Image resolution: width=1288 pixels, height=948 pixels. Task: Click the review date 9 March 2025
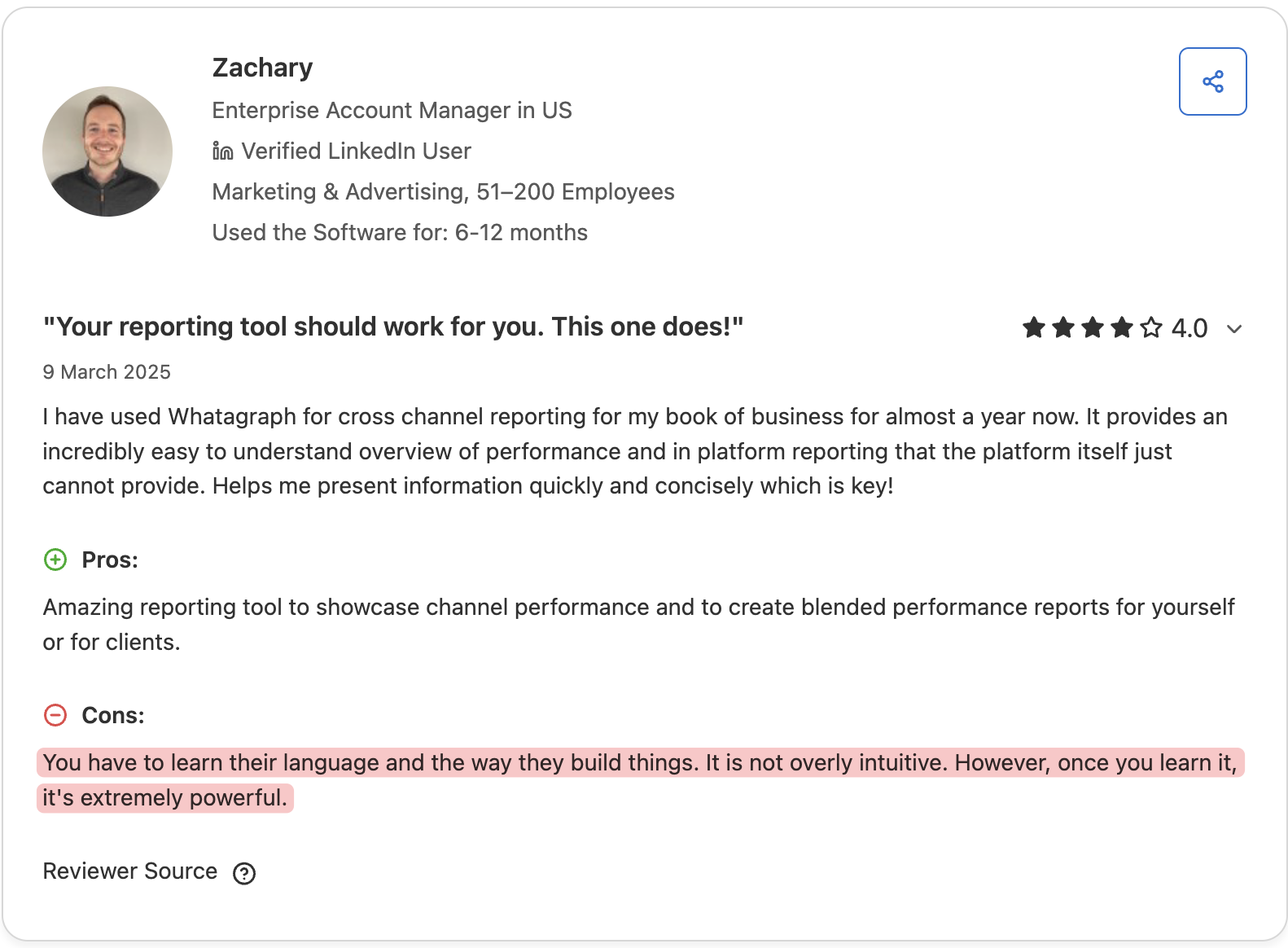[107, 372]
